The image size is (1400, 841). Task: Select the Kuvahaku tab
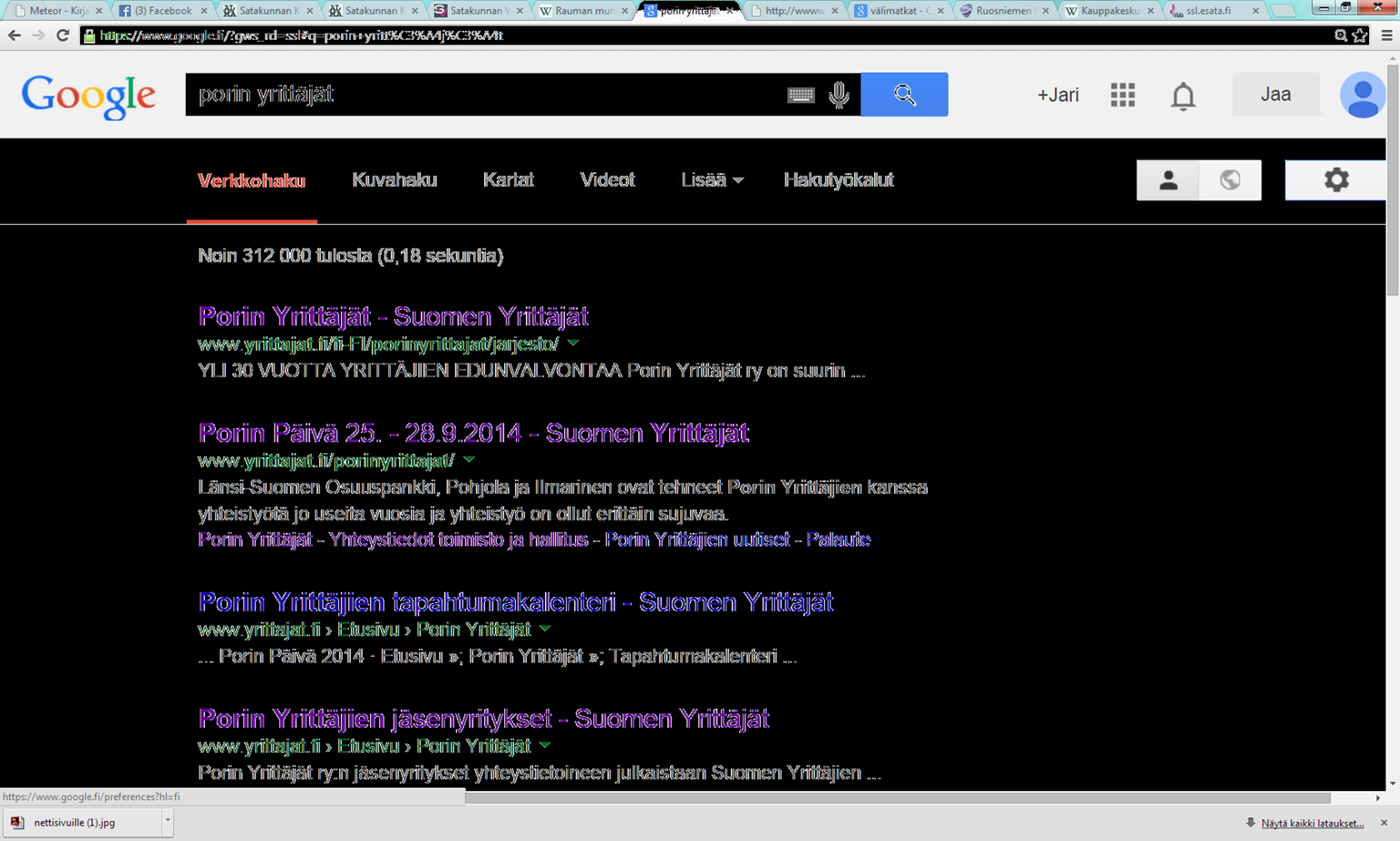click(395, 179)
